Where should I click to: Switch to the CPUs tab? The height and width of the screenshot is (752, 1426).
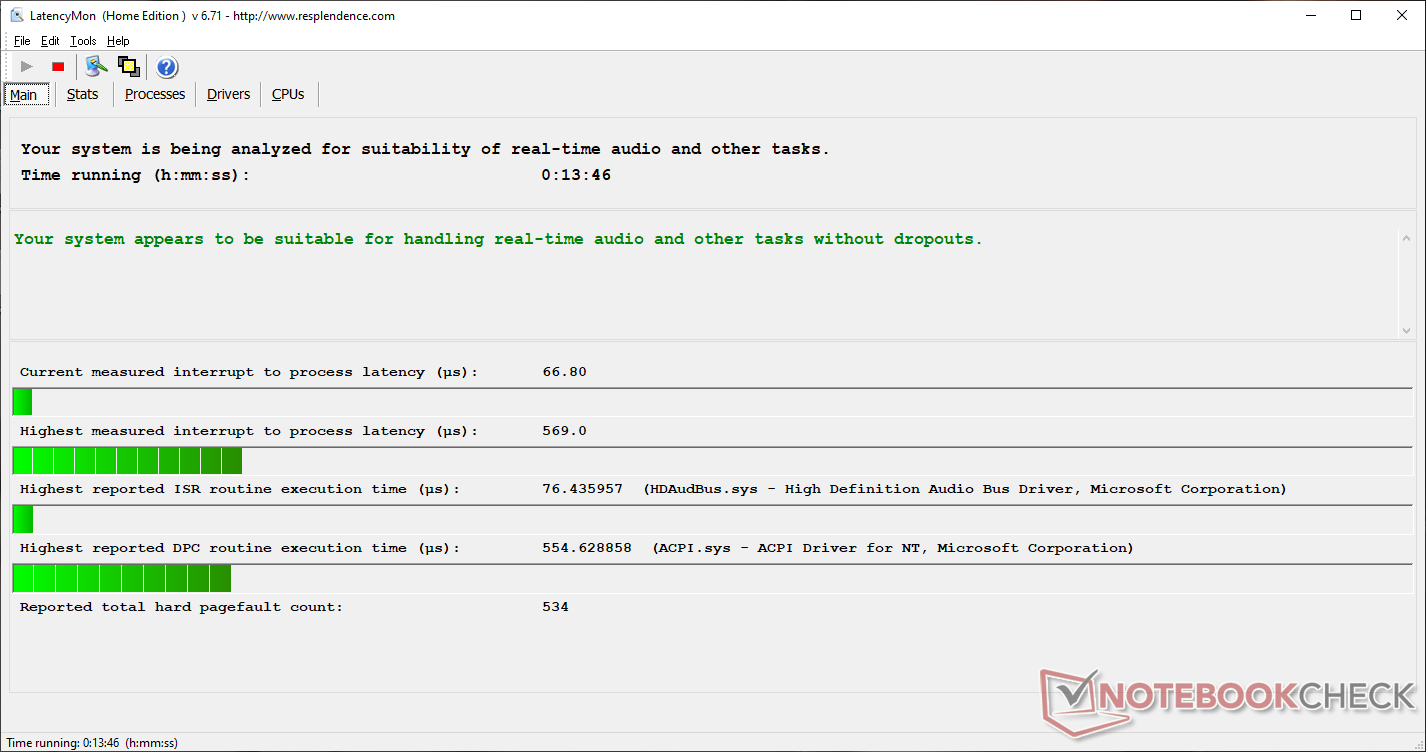click(x=288, y=94)
